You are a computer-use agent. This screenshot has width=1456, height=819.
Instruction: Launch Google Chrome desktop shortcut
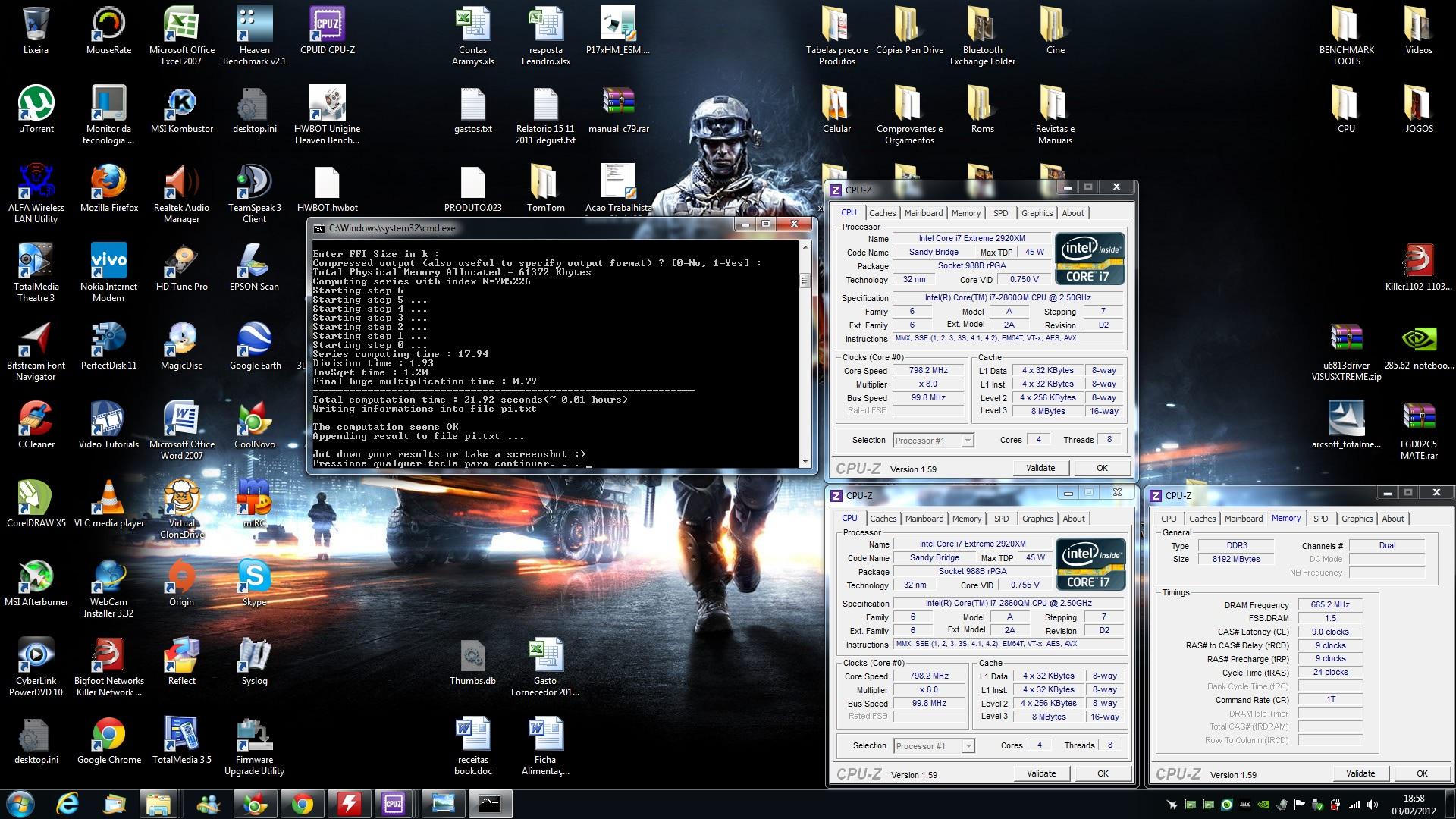point(108,741)
